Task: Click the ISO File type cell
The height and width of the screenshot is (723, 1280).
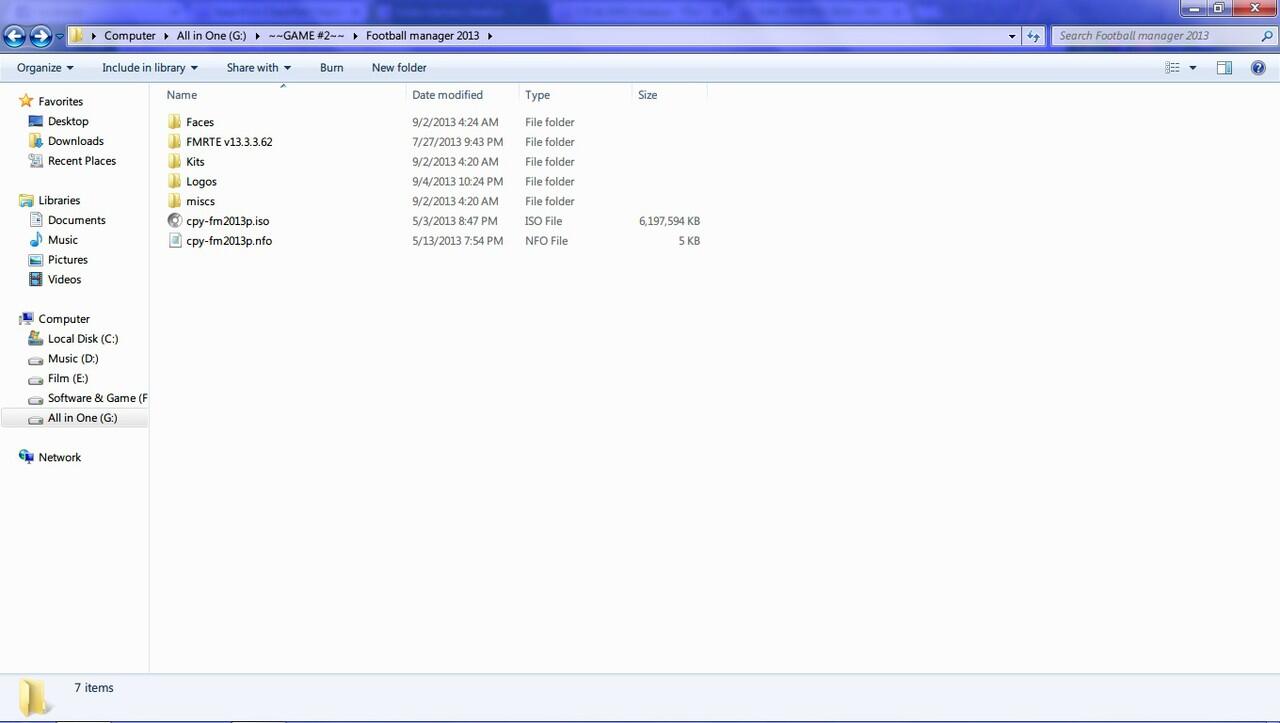Action: tap(543, 221)
